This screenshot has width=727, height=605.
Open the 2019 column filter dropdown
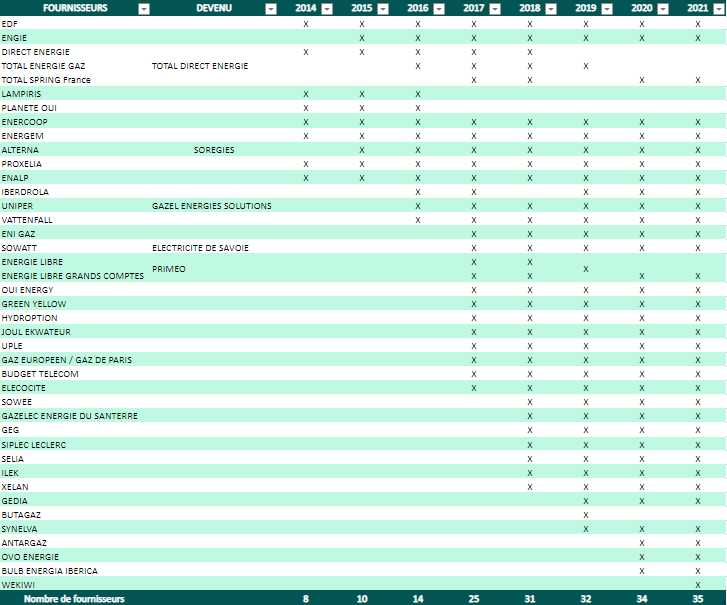pyautogui.click(x=607, y=9)
